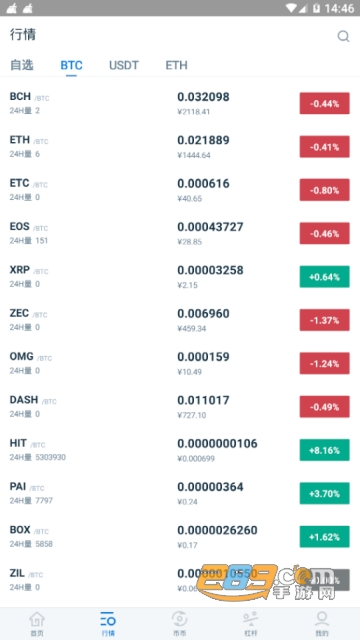Open the search magnifier icon

[343, 36]
